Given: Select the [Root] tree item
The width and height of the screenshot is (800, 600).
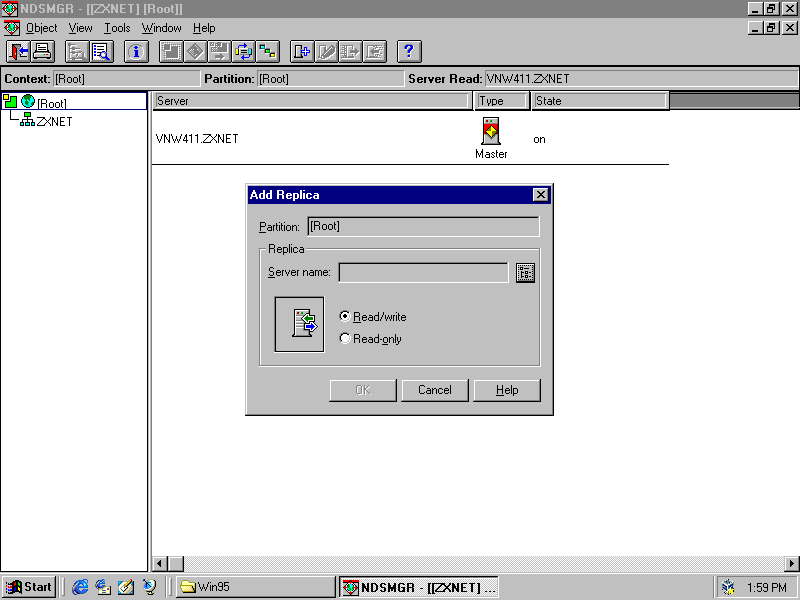Looking at the screenshot, I should (x=52, y=103).
